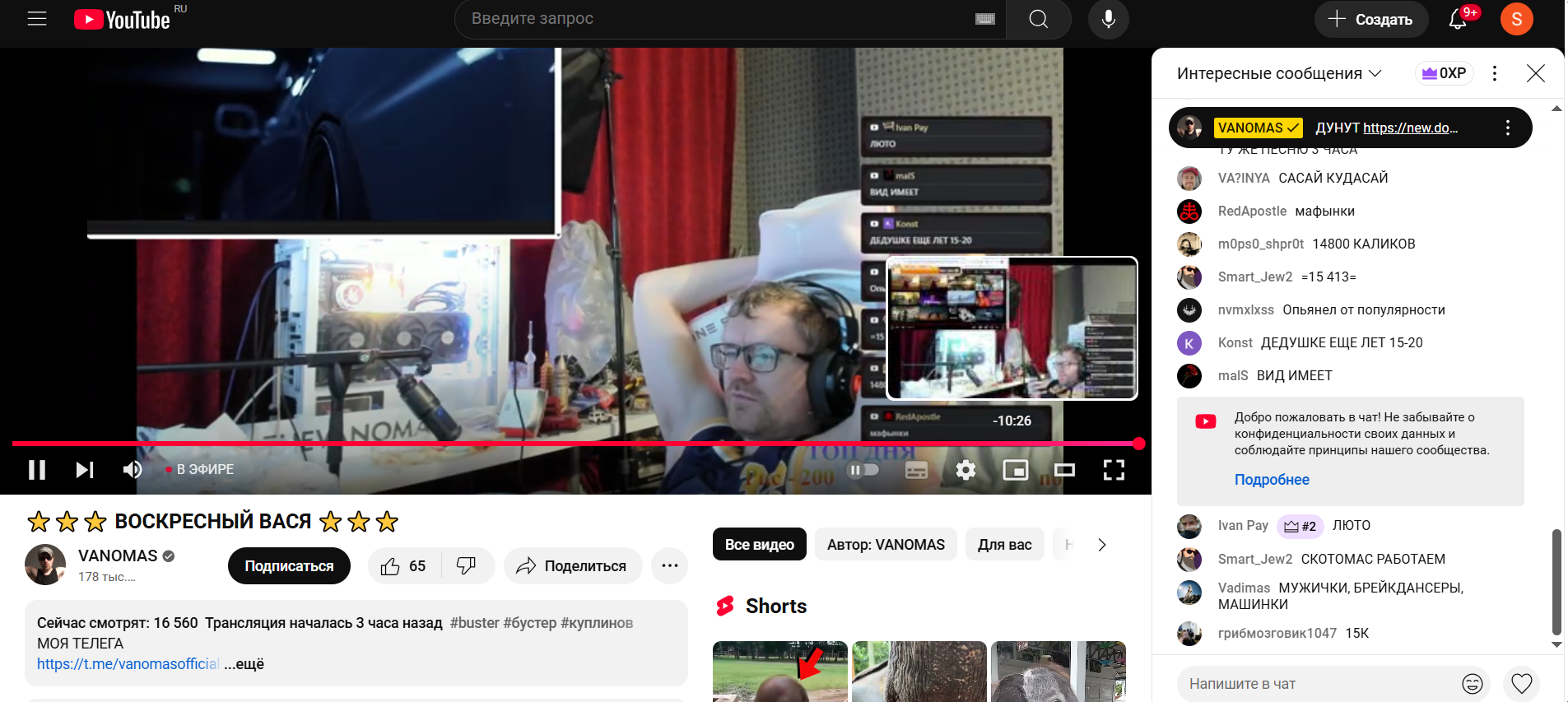
Task: Click the chat scrollbar thumb
Action: (x=1556, y=582)
